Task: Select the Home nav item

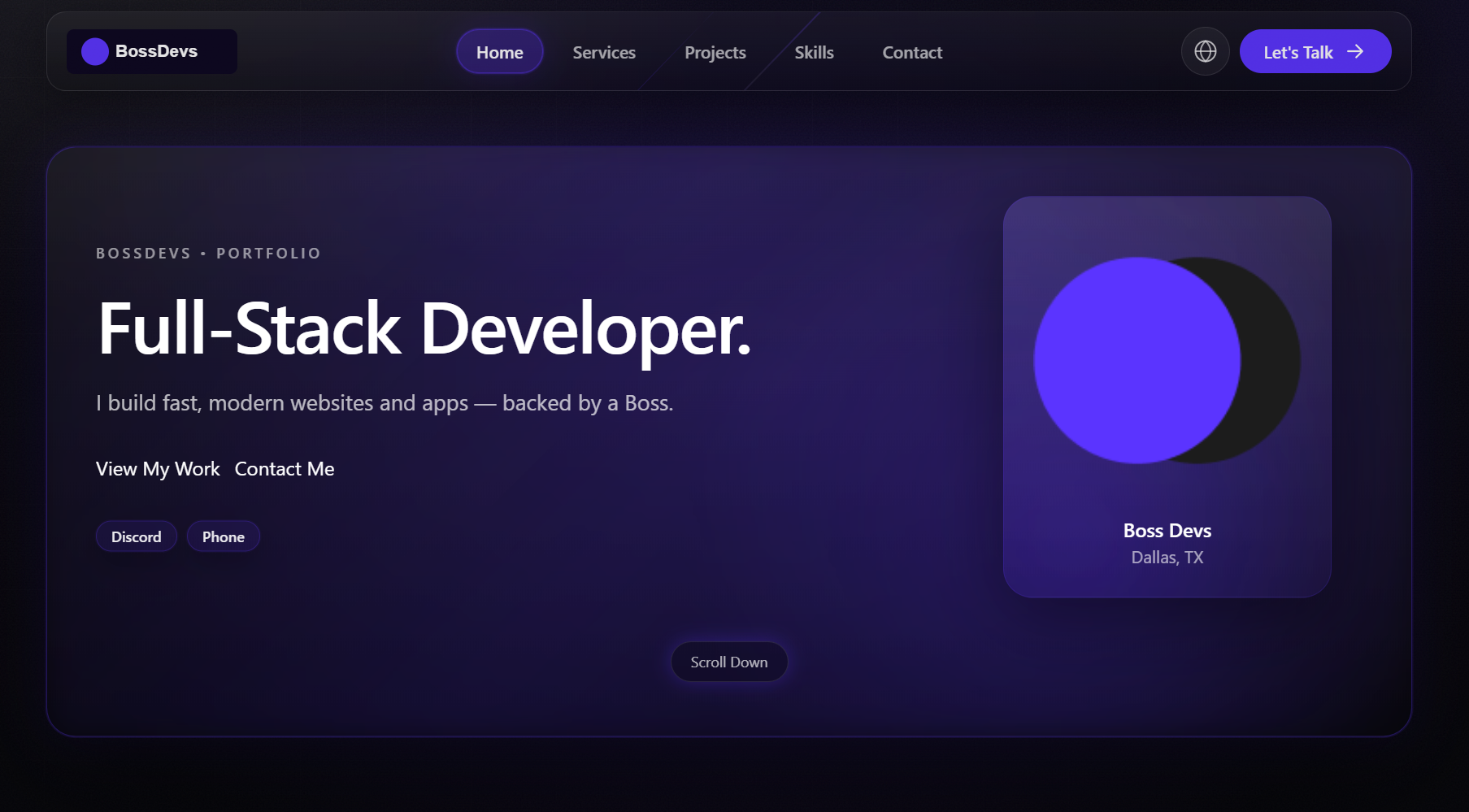Action: (x=499, y=52)
